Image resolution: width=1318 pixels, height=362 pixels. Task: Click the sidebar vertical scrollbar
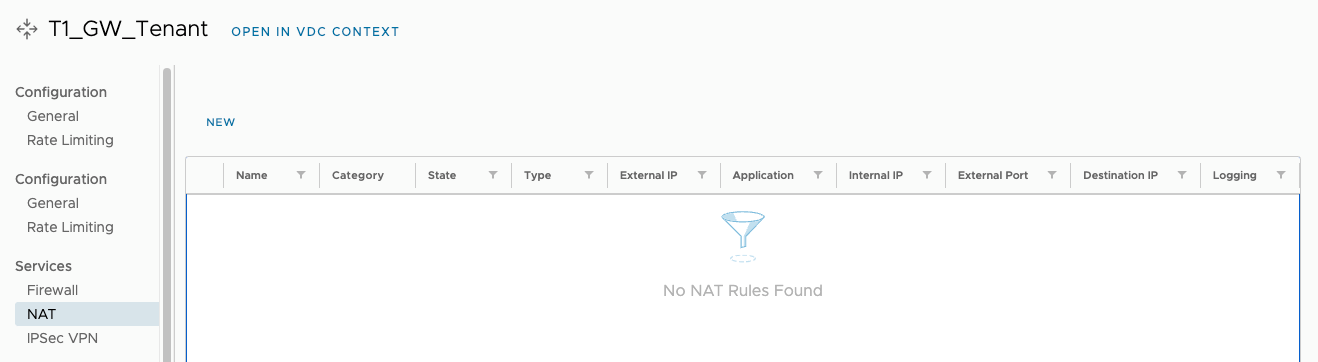[x=167, y=210]
